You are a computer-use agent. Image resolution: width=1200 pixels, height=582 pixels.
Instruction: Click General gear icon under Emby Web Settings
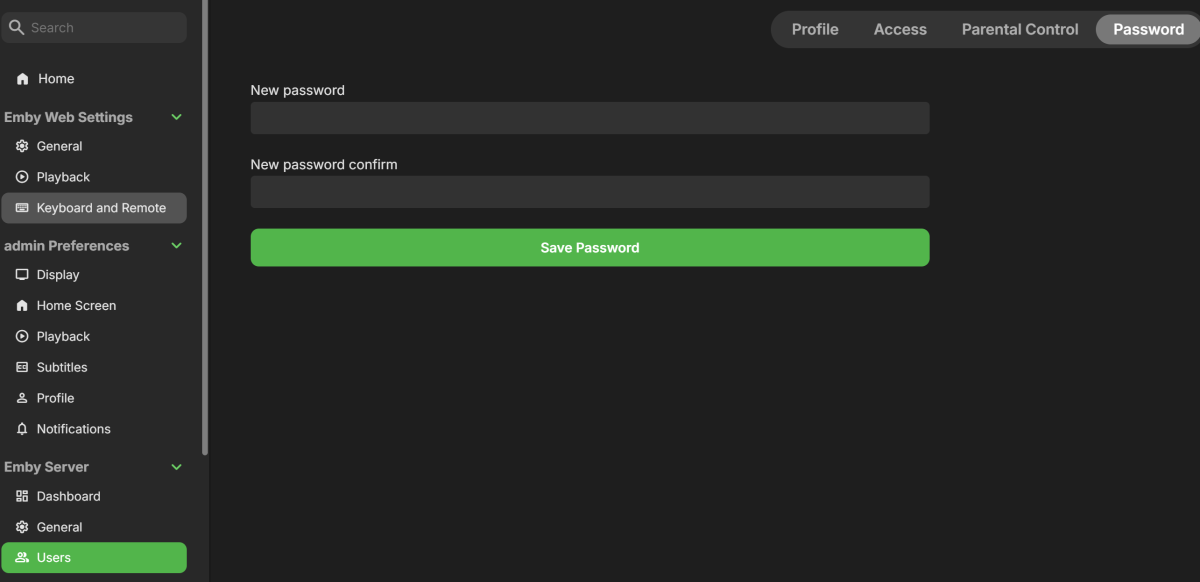pos(22,146)
